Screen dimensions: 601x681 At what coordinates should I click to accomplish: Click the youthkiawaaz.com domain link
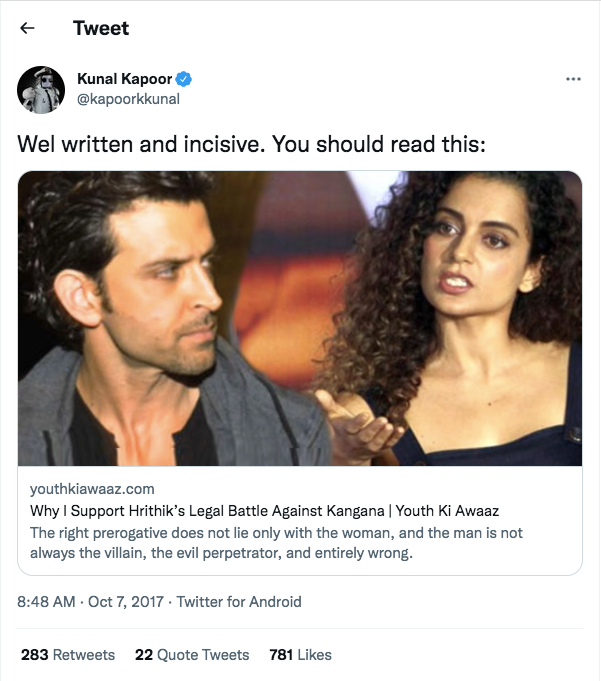[92, 489]
